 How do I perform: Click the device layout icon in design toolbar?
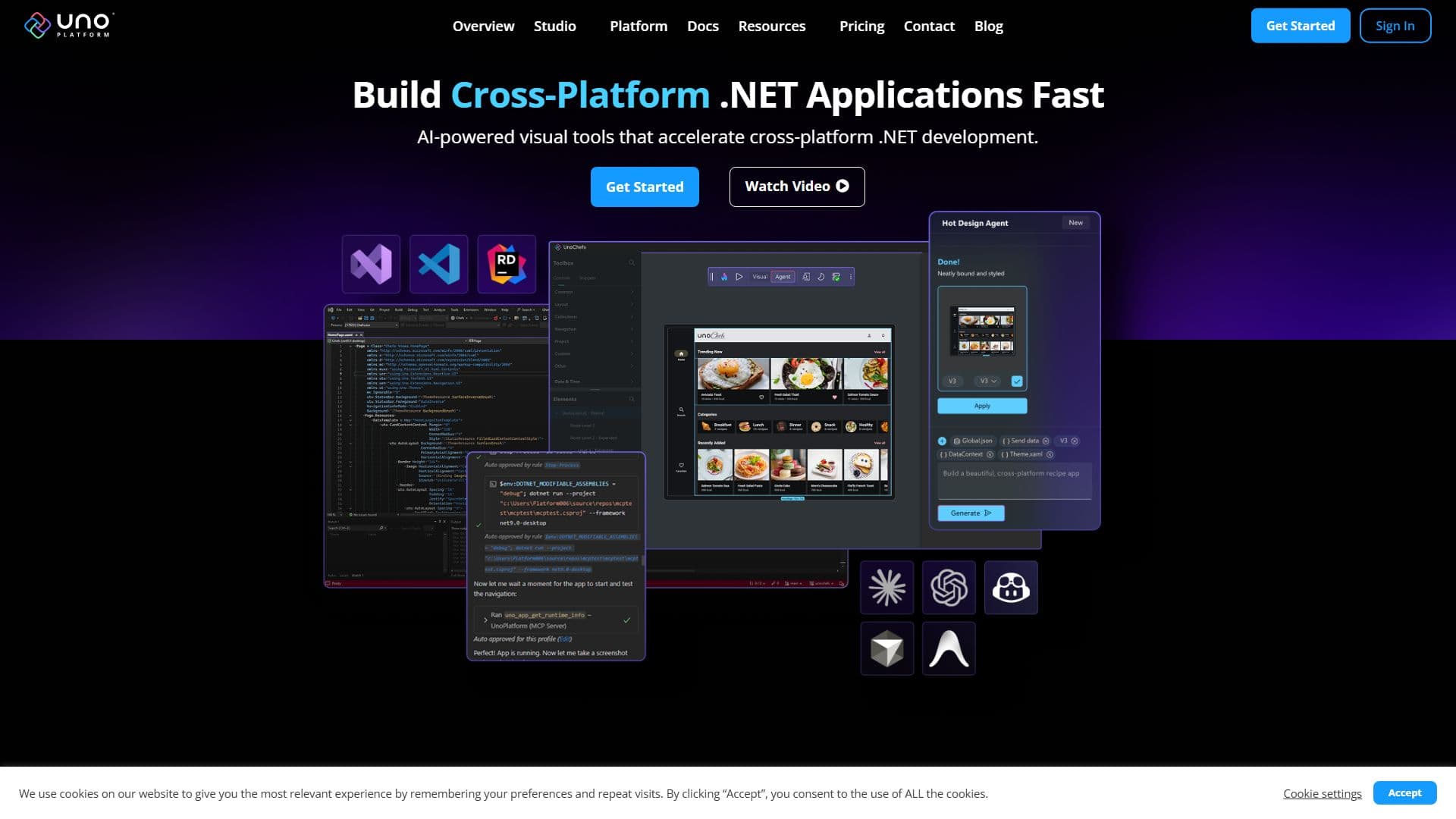(x=806, y=277)
